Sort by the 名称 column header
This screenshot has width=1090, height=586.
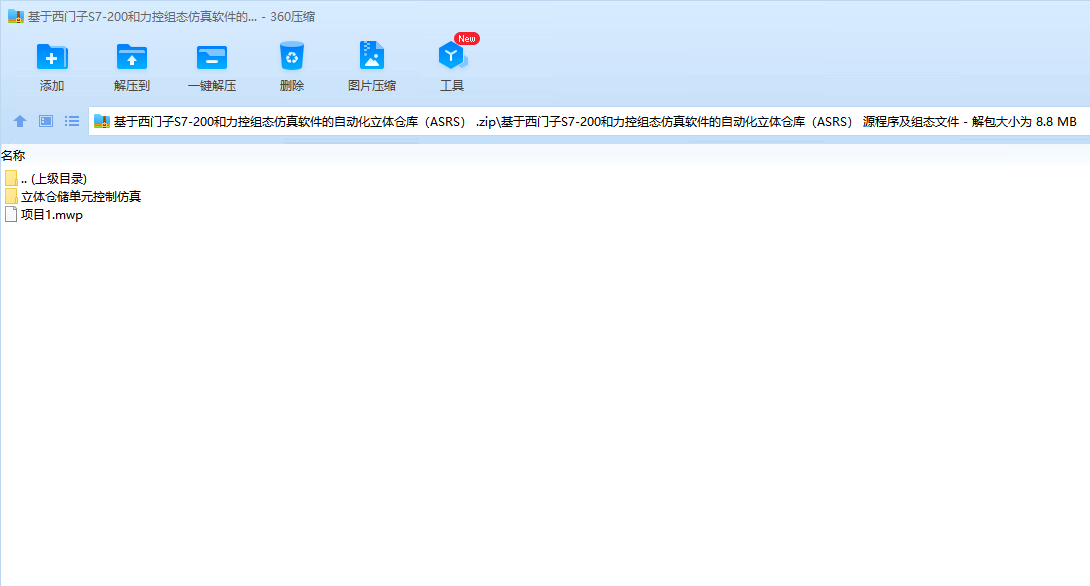tap(13, 156)
